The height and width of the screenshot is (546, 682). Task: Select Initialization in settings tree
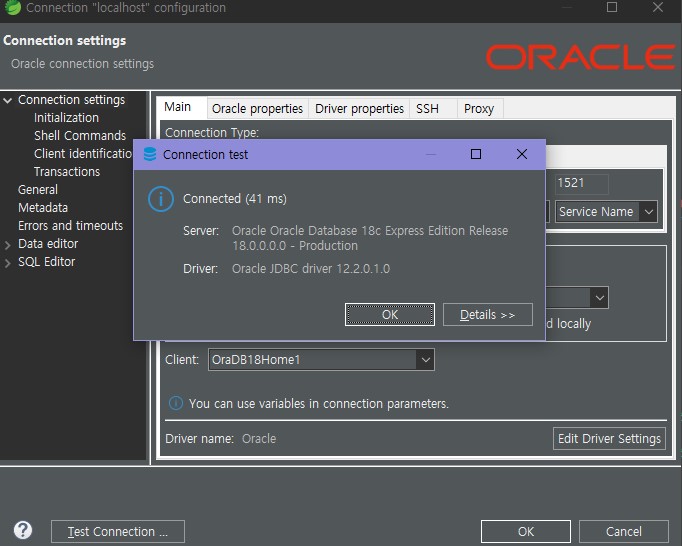[66, 118]
